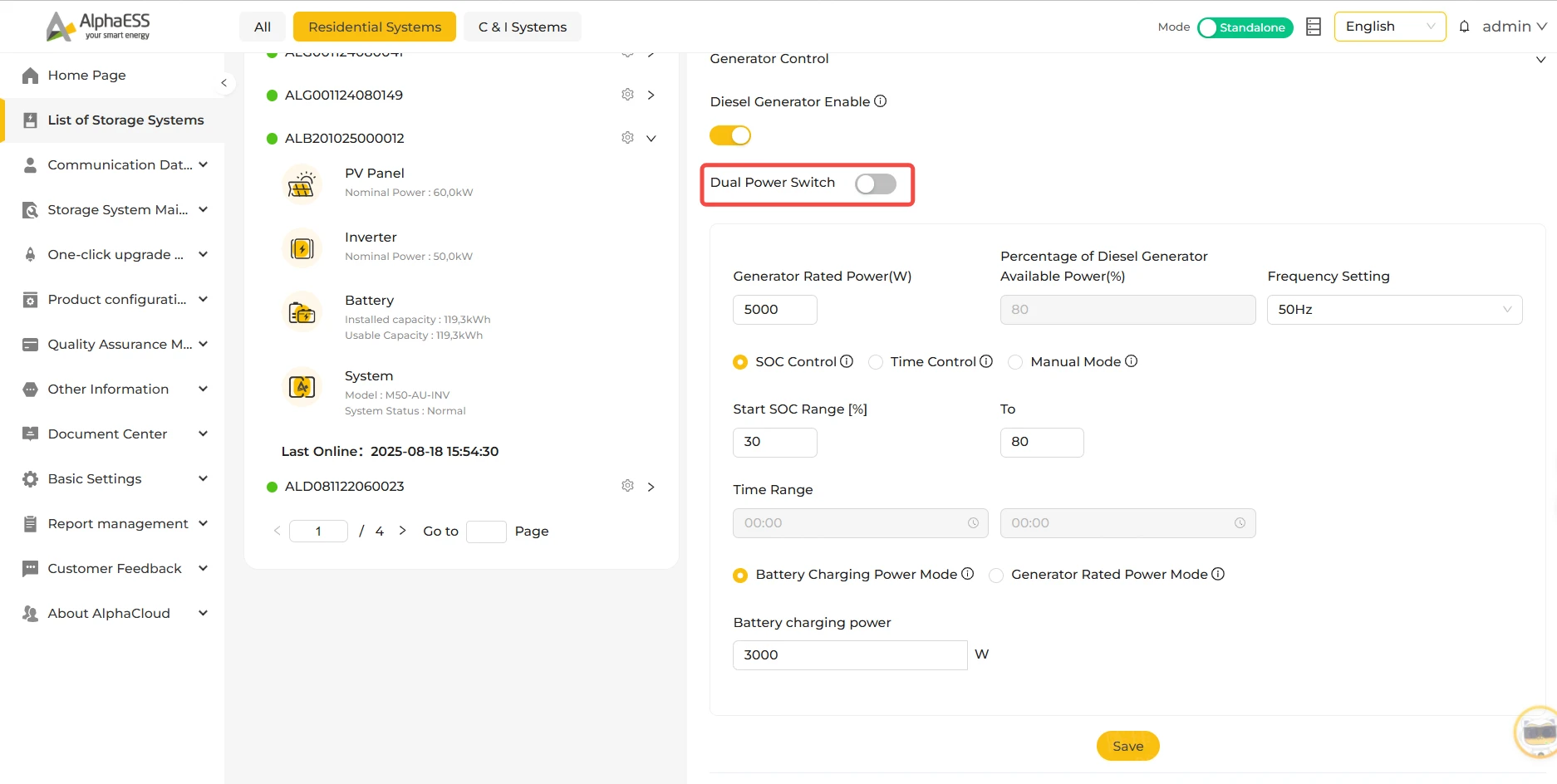Show info tooltip for Time Control
Screen dimensions: 1557x784
986,361
